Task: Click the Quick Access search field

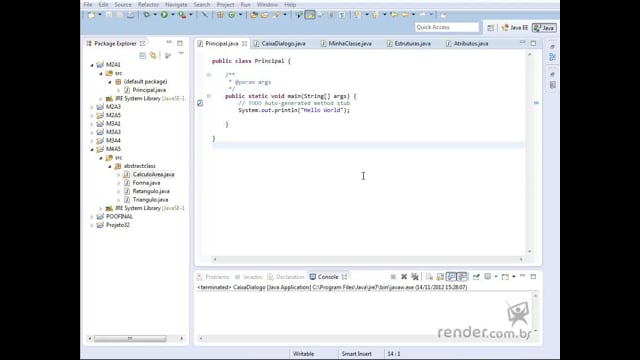Action: (x=447, y=27)
